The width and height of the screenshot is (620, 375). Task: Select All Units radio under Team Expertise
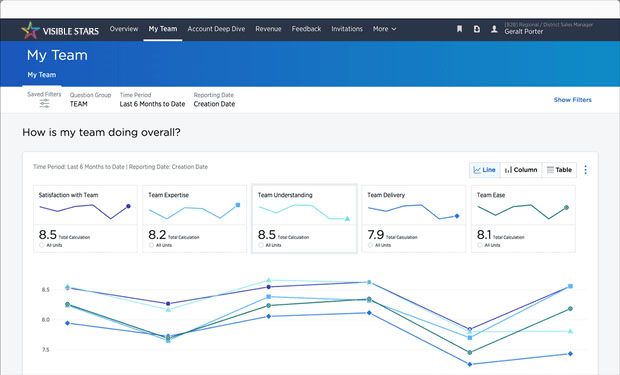click(151, 245)
